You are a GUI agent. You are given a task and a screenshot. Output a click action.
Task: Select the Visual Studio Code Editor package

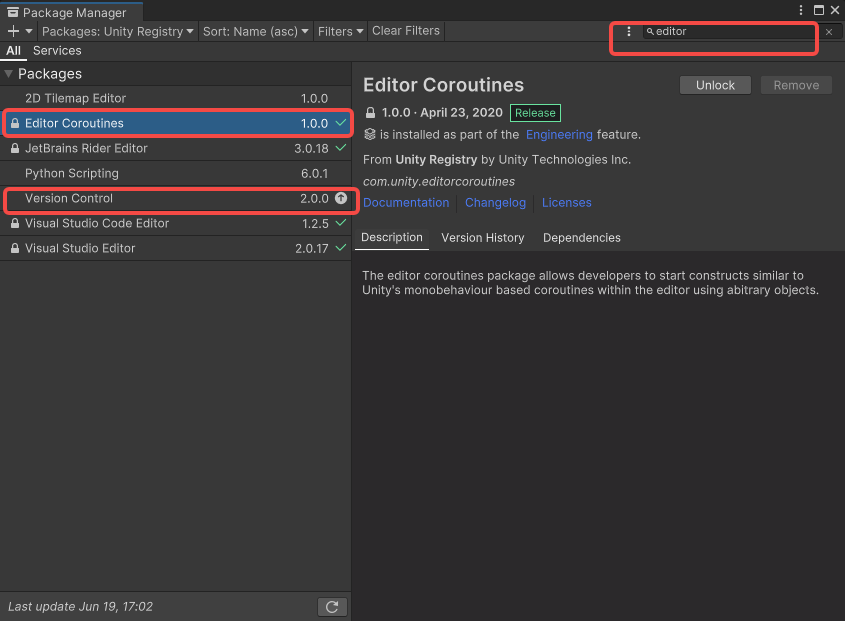[176, 223]
